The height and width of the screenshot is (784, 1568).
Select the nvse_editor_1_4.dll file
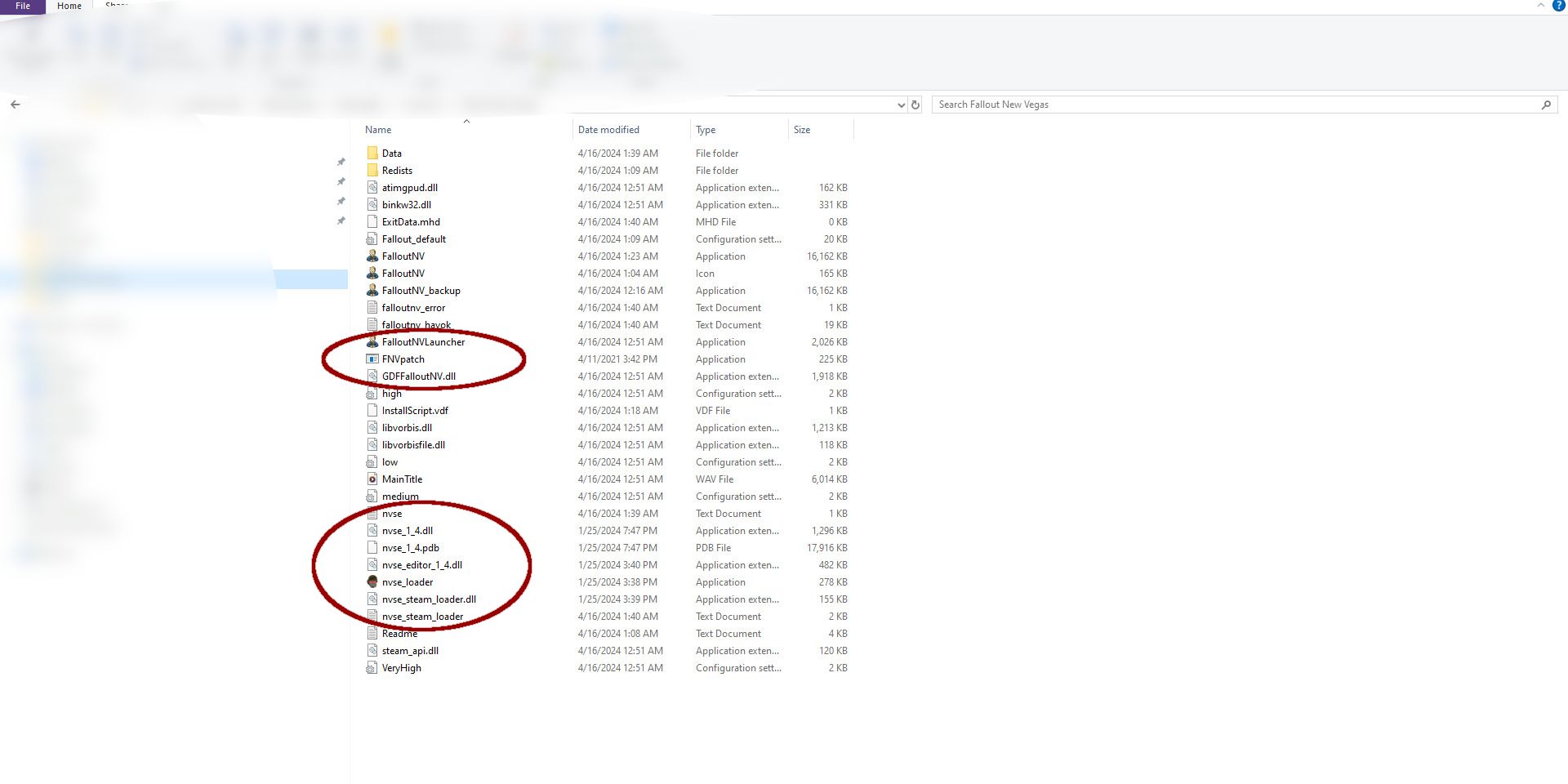(x=422, y=565)
